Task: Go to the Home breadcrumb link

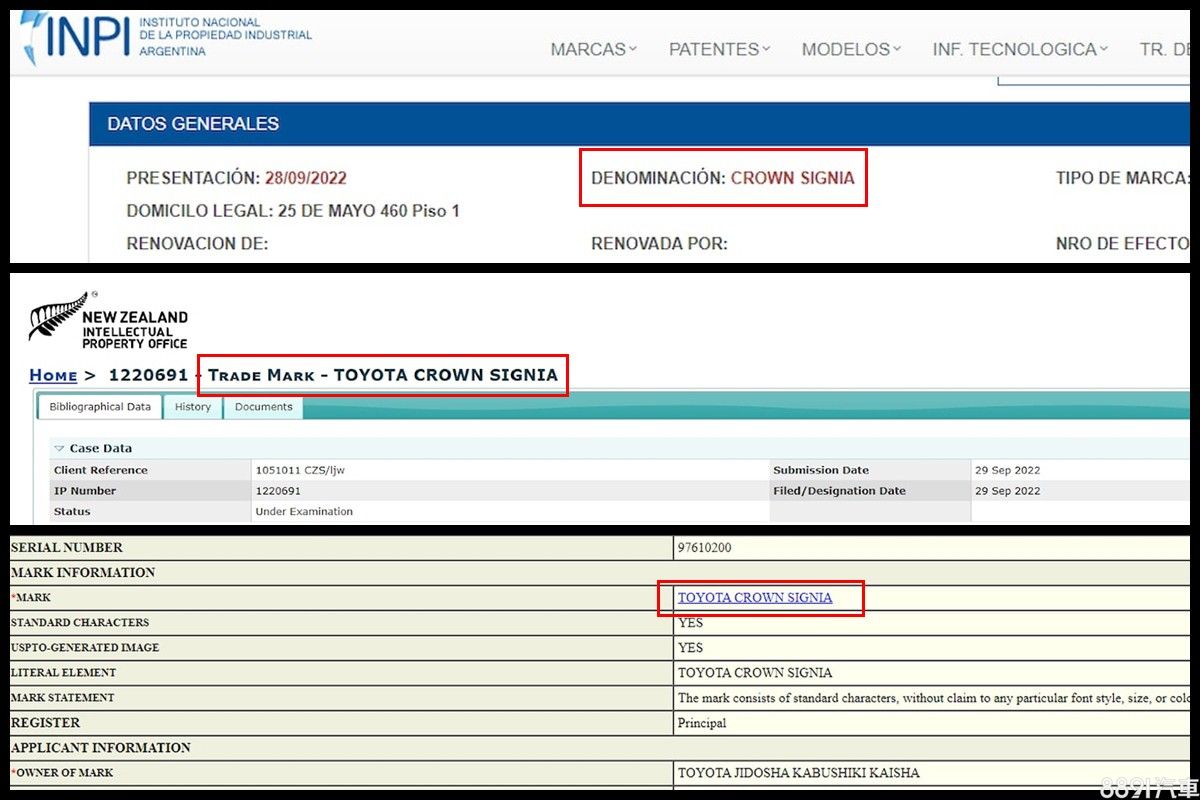Action: 53,375
